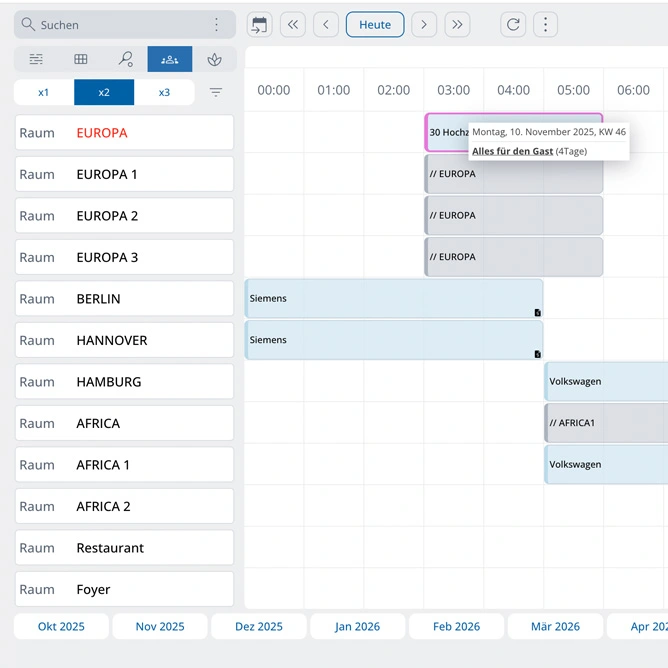Open the filter list icon below the view tabs

[216, 92]
